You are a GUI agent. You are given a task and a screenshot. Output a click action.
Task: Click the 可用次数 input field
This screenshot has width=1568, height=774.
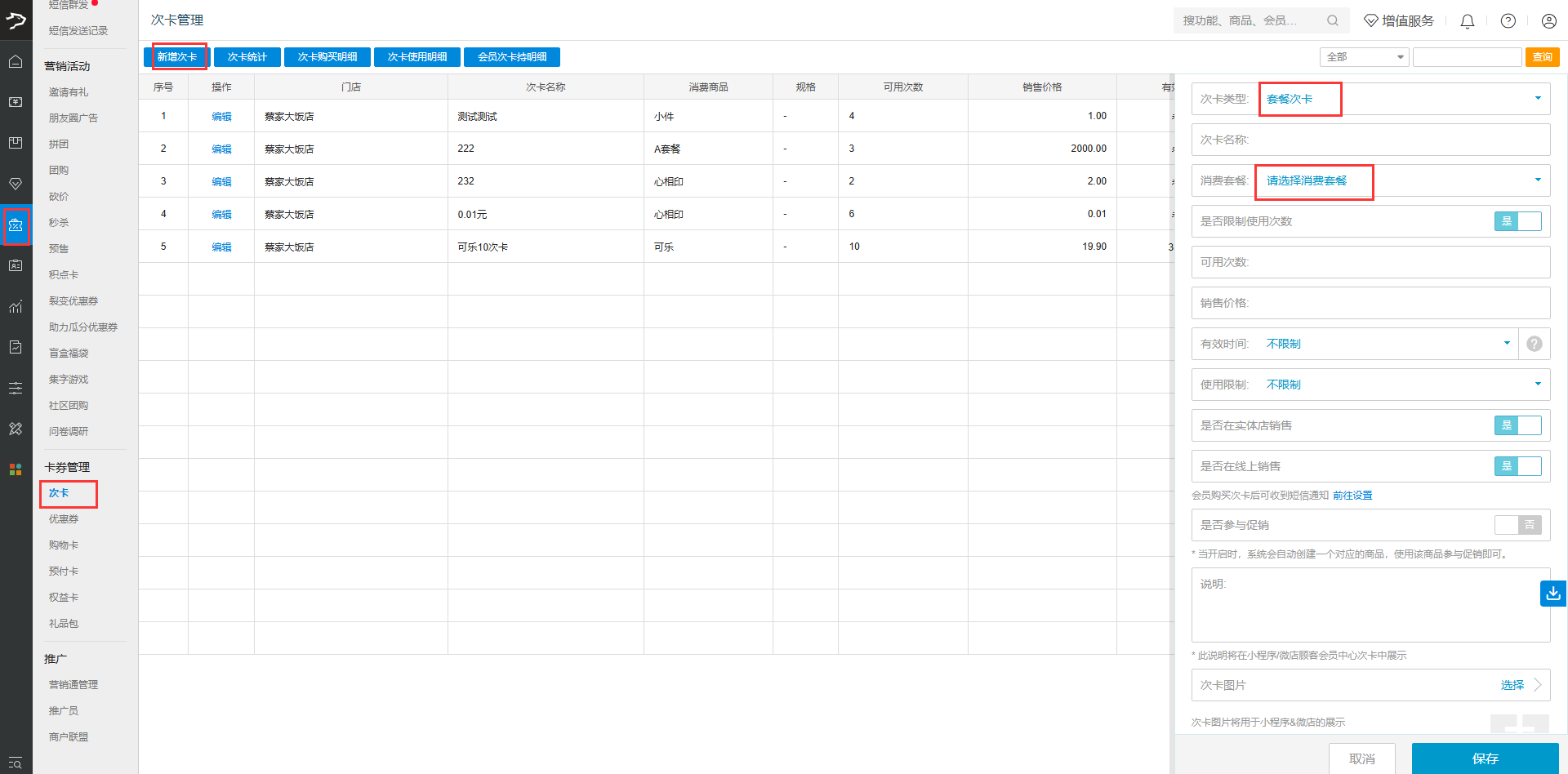(x=1370, y=262)
